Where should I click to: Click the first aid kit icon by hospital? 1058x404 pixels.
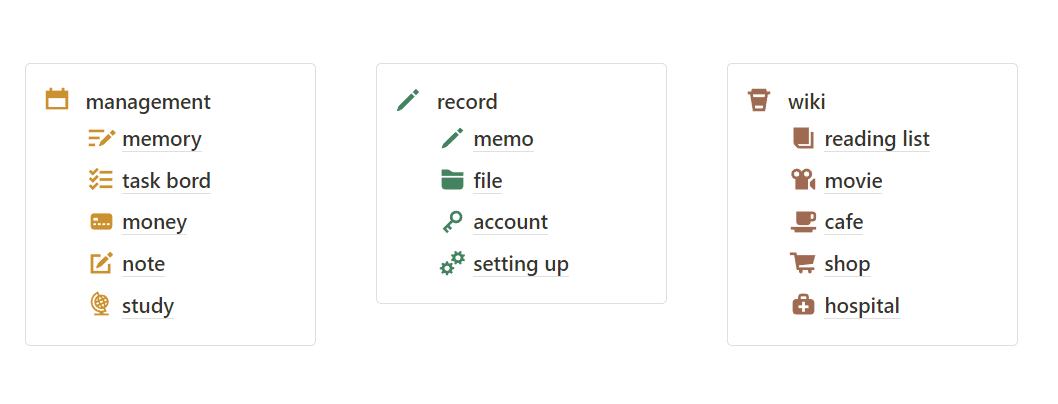804,305
